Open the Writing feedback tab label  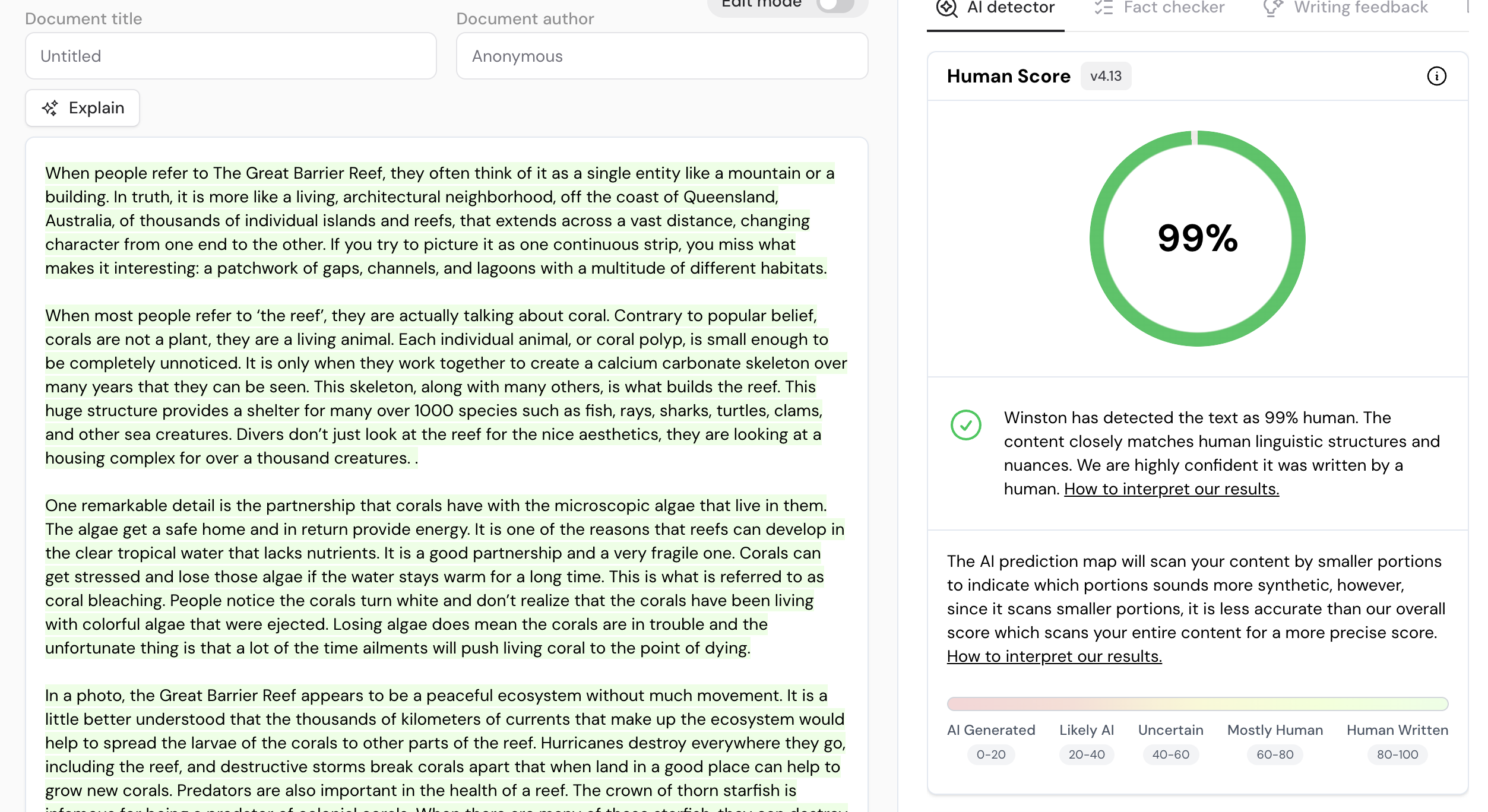1360,8
